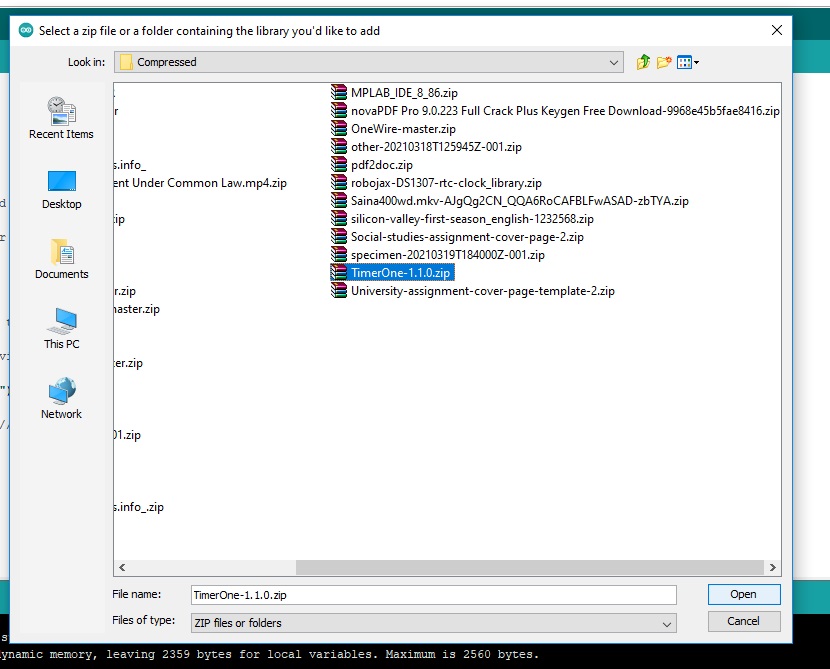Open Network in the sidebar
The width and height of the screenshot is (830, 669).
tap(61, 399)
